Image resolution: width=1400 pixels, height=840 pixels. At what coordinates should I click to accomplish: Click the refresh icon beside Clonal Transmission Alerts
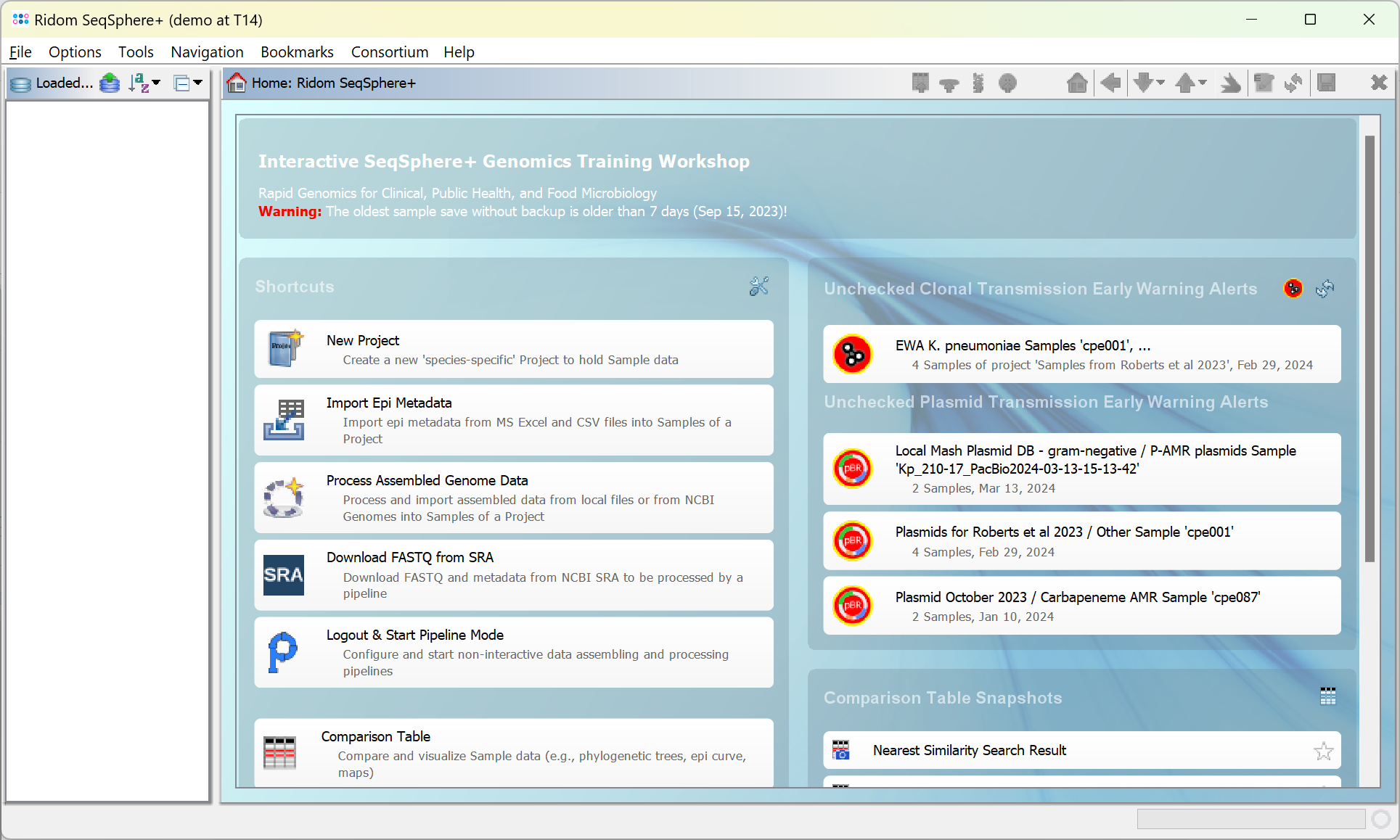click(x=1325, y=289)
